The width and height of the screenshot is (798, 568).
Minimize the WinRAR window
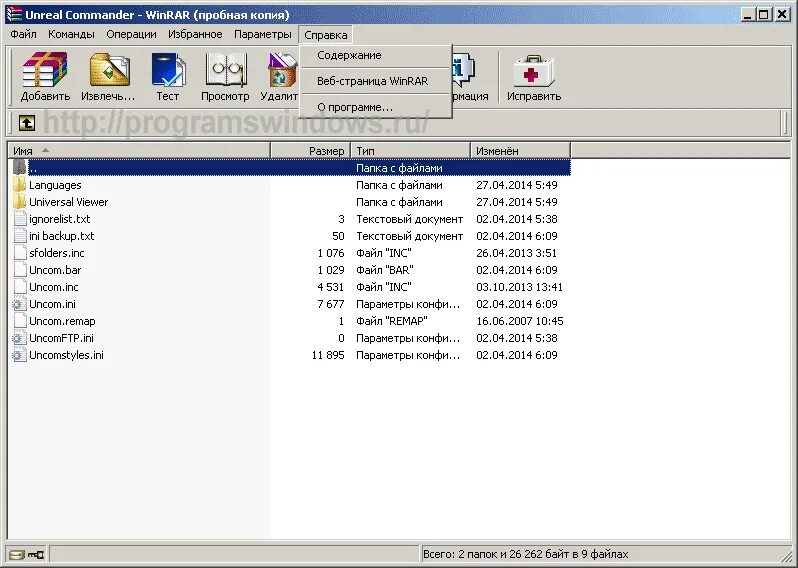(748, 14)
